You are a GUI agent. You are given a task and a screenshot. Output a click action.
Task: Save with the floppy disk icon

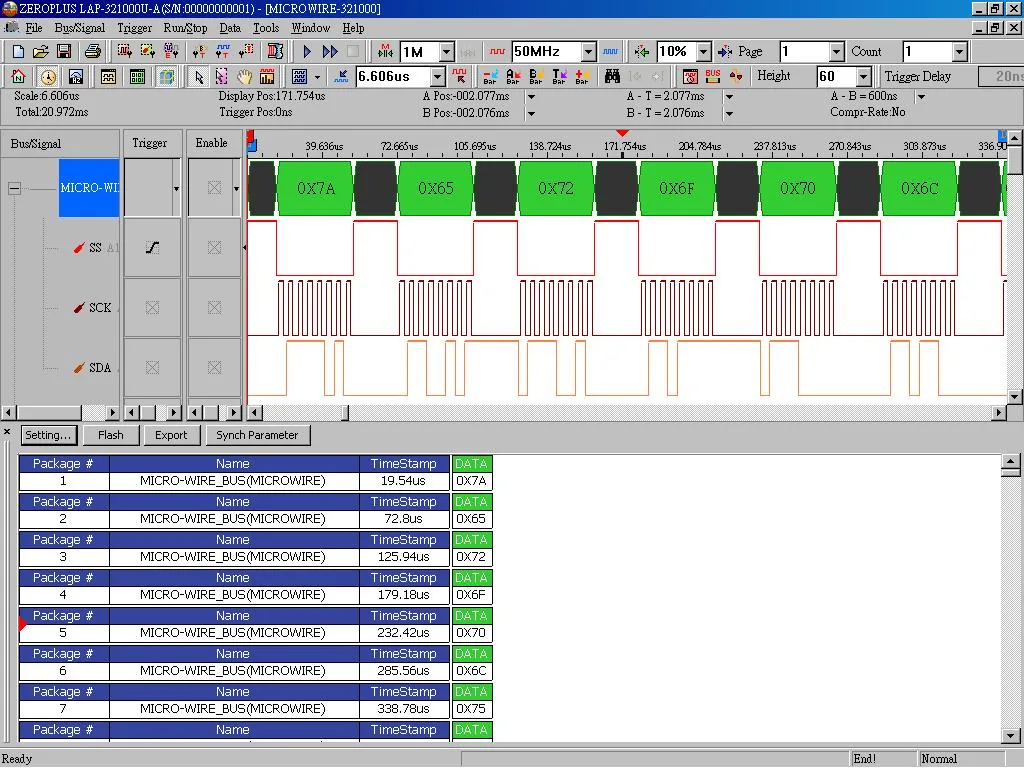pyautogui.click(x=63, y=52)
